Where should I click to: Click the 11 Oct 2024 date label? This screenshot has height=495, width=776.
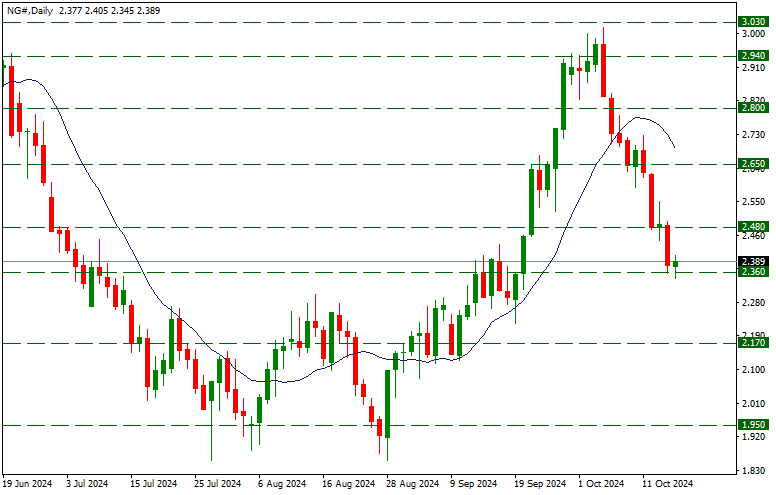[668, 483]
